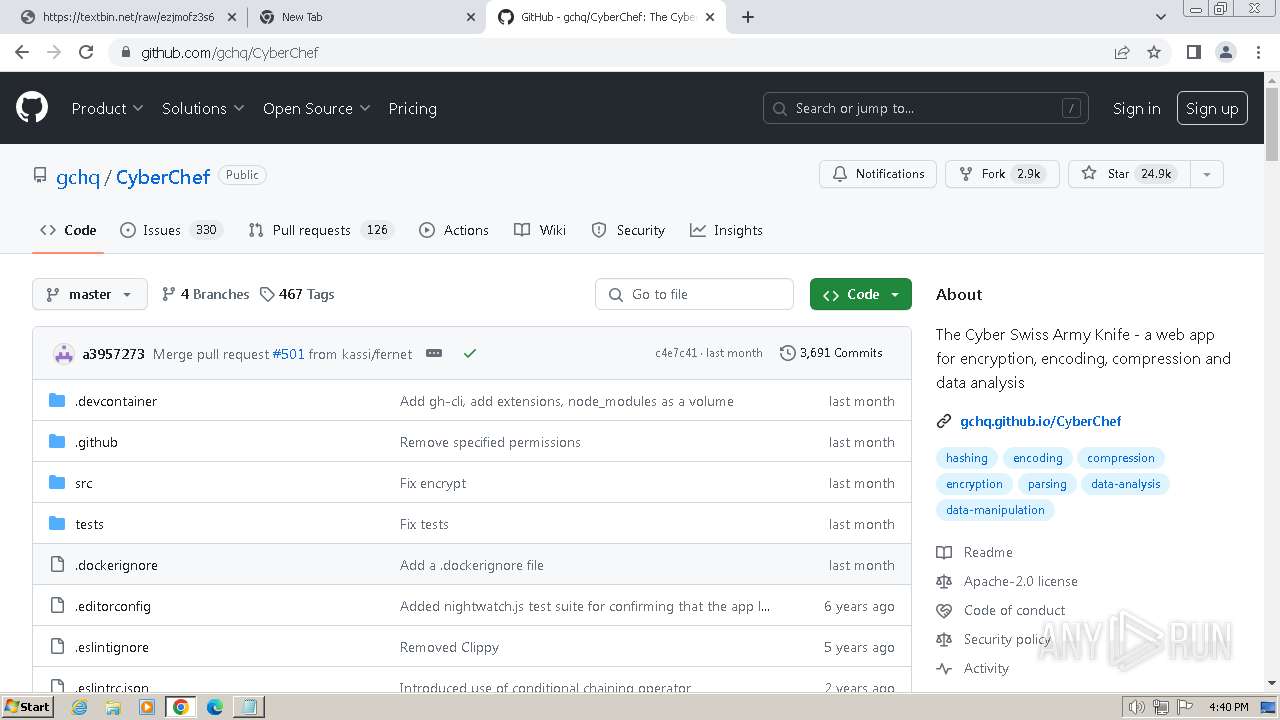The width and height of the screenshot is (1280, 720).
Task: Open the green Code dropdown
Action: coord(861,294)
